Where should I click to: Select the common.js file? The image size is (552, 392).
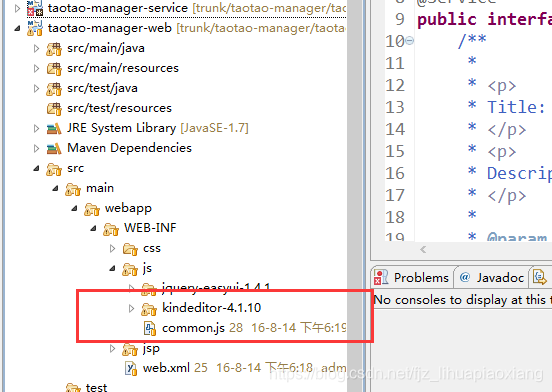tap(193, 329)
